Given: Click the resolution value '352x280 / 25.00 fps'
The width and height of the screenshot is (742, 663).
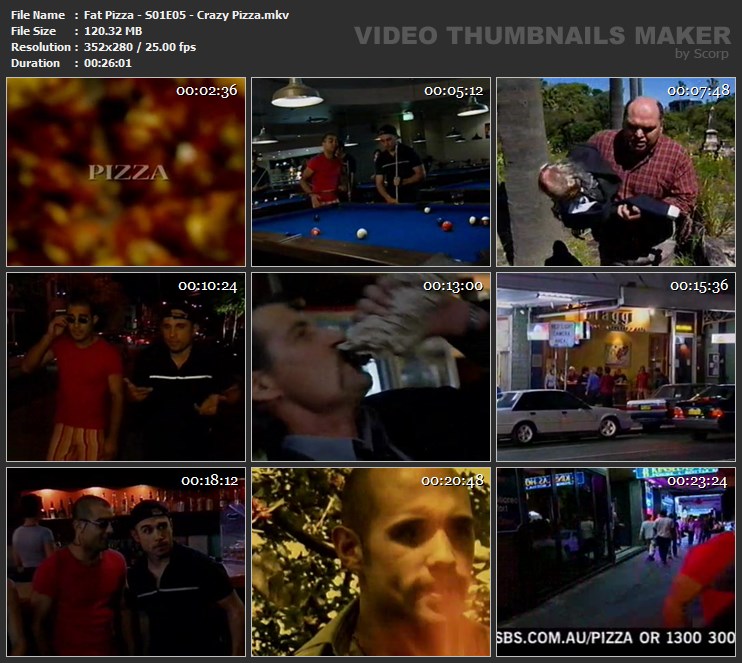Looking at the screenshot, I should point(140,47).
